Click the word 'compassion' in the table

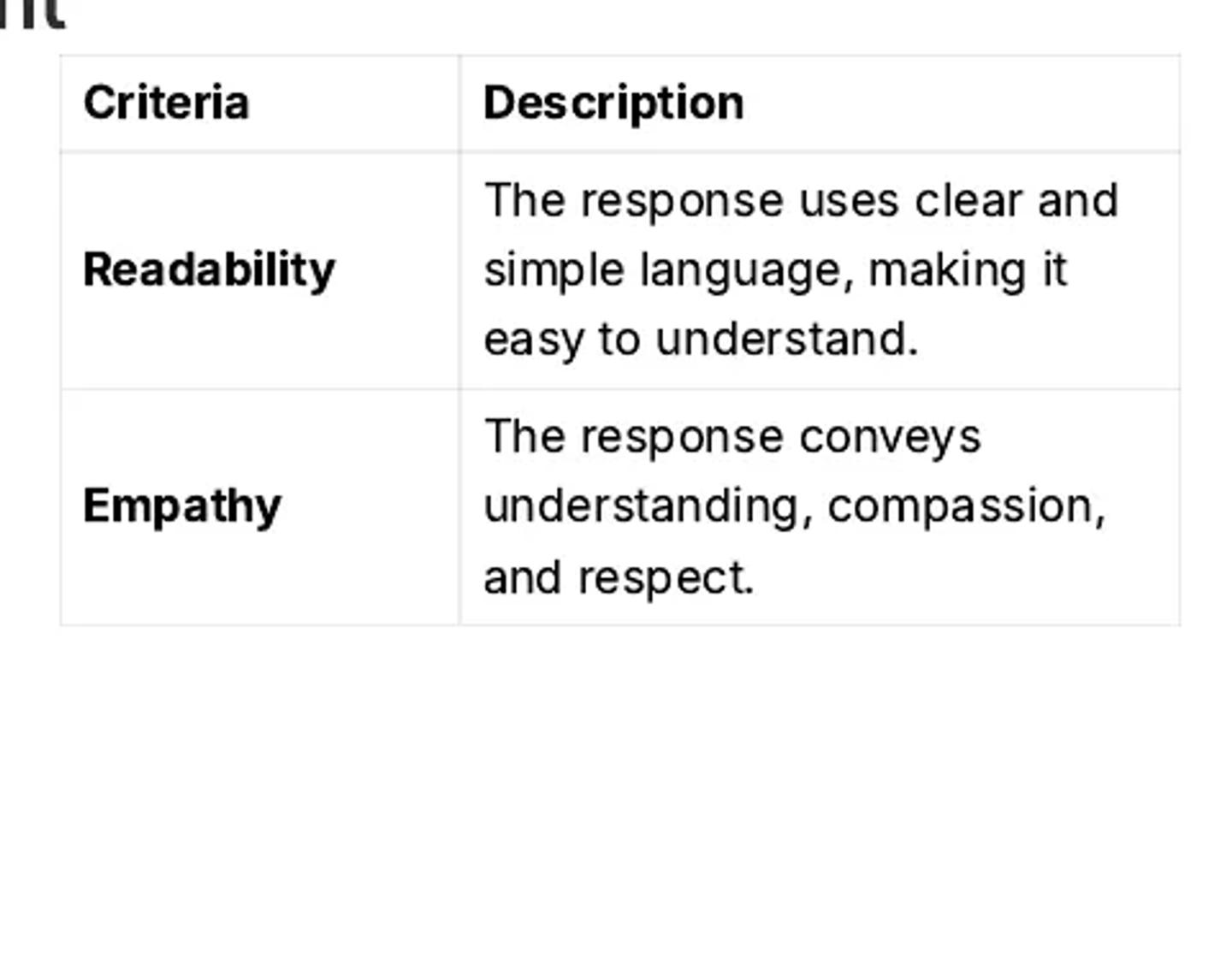click(967, 506)
